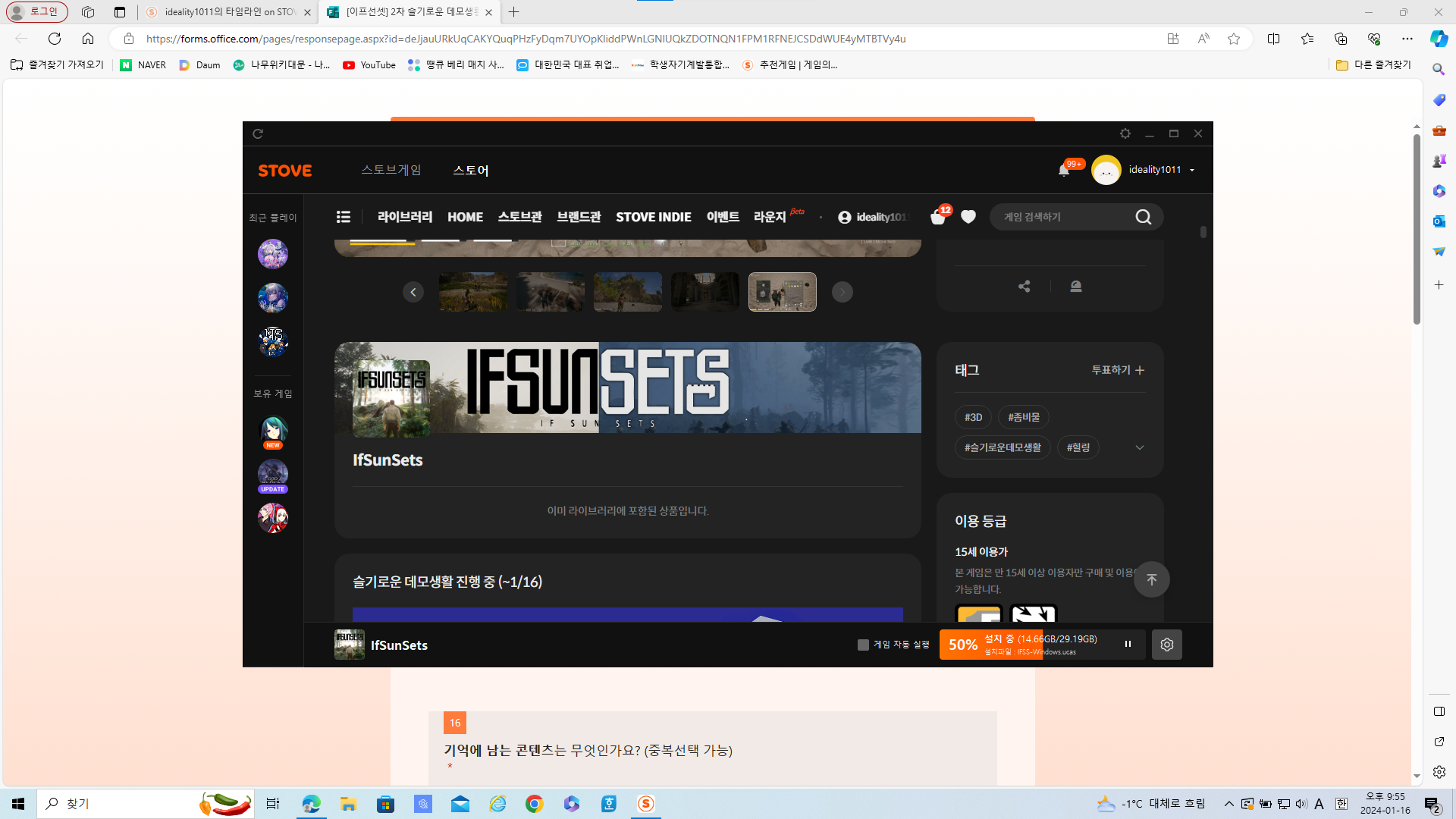1456x819 pixels.
Task: Click the 50% install progress bar
Action: click(x=1042, y=645)
